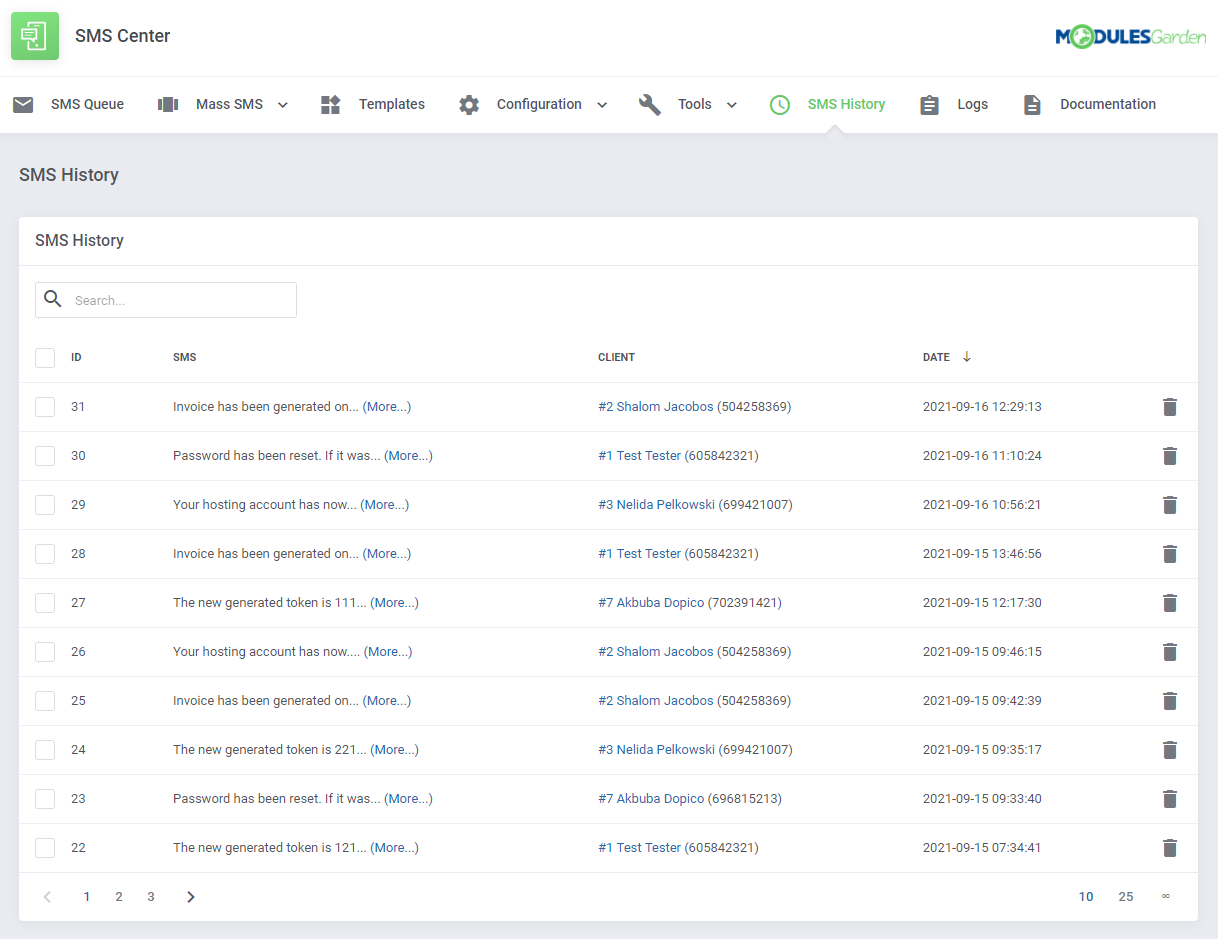Open the SMS Queue envelope icon
Image resolution: width=1218 pixels, height=939 pixels.
pos(23,104)
